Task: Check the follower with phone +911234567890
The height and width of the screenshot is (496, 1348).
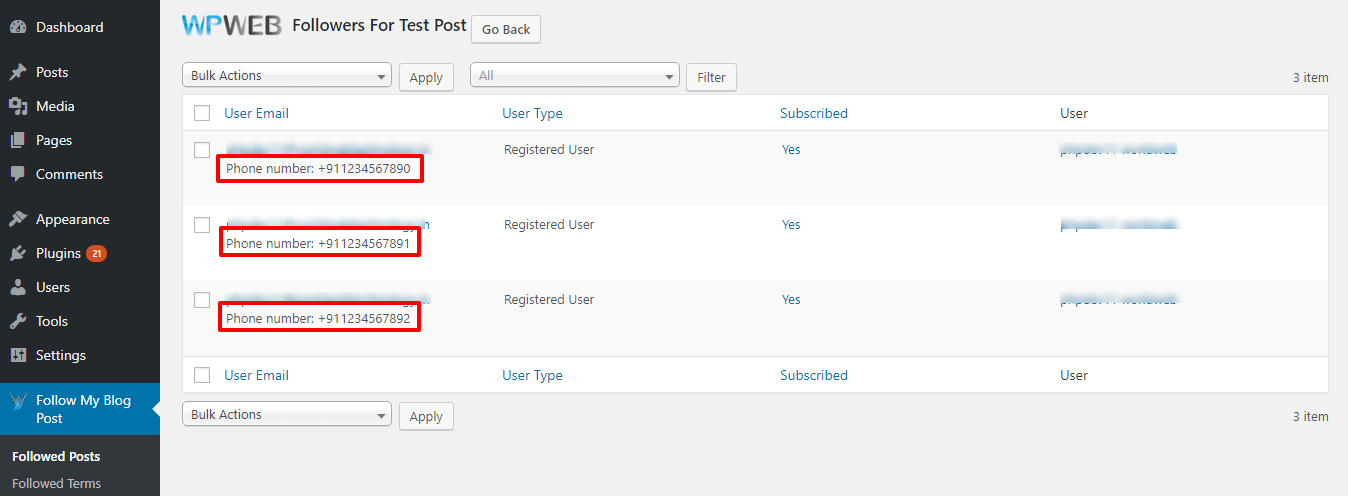Action: click(202, 150)
